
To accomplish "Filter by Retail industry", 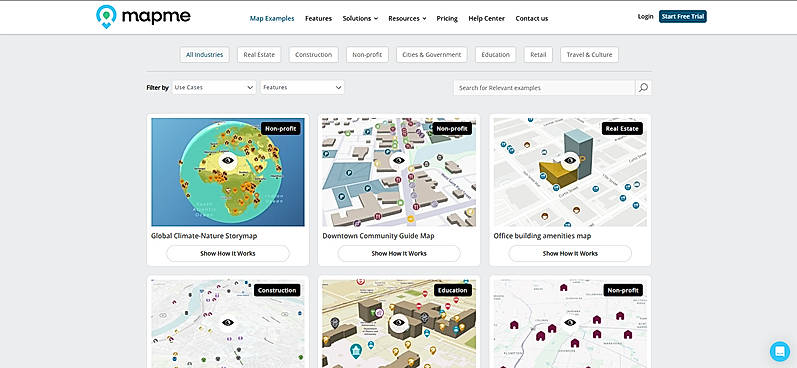I will (x=538, y=55).
